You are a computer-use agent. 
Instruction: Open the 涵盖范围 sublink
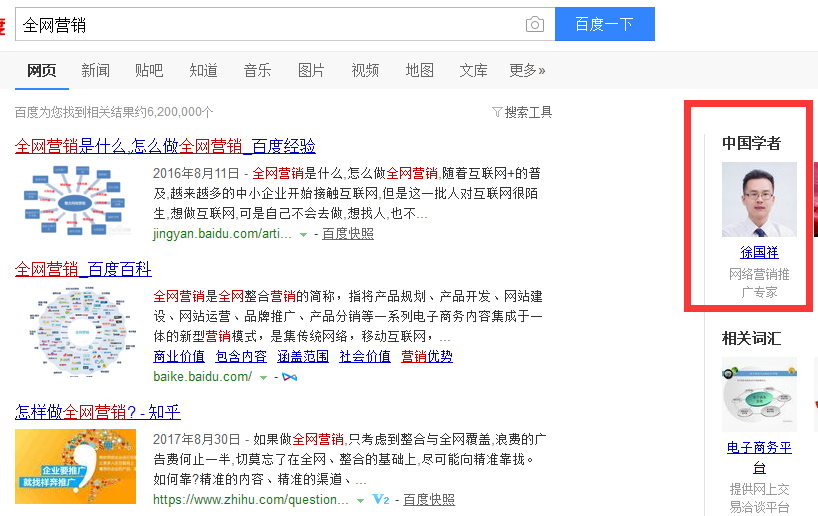click(303, 356)
